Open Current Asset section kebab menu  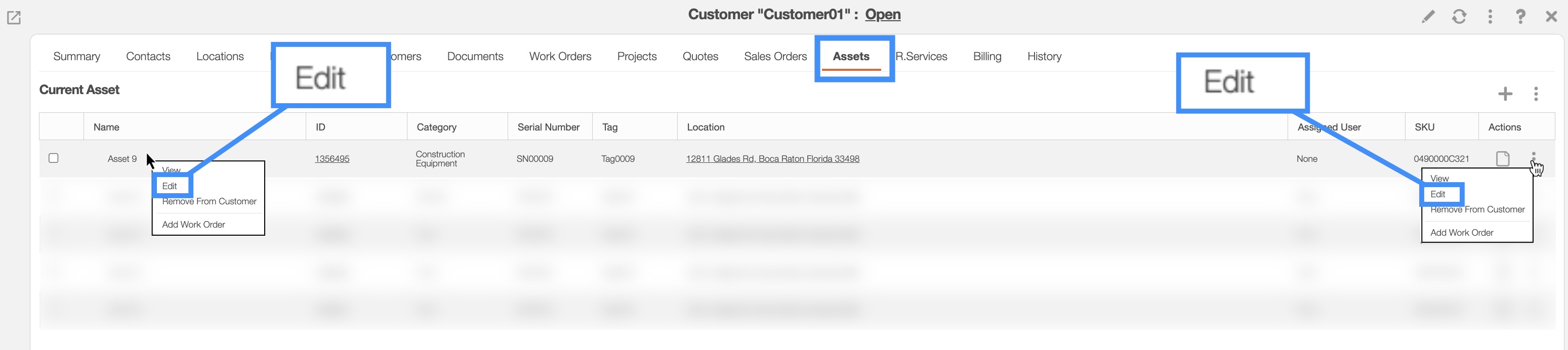point(1536,94)
